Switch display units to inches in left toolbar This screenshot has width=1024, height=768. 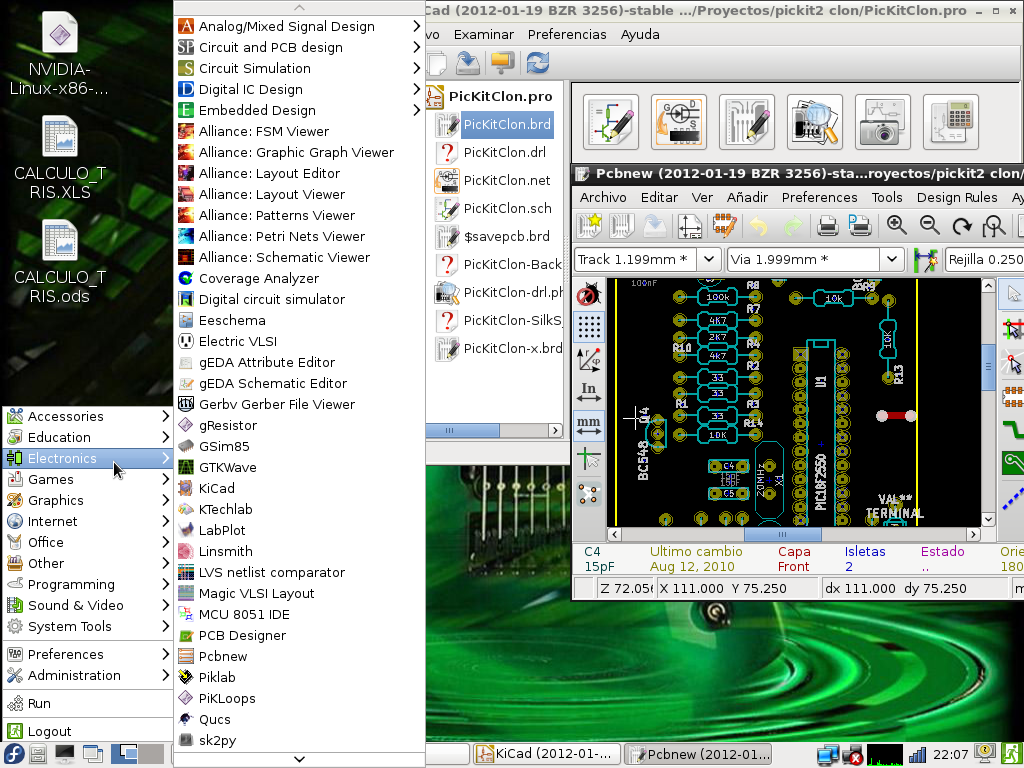(589, 389)
